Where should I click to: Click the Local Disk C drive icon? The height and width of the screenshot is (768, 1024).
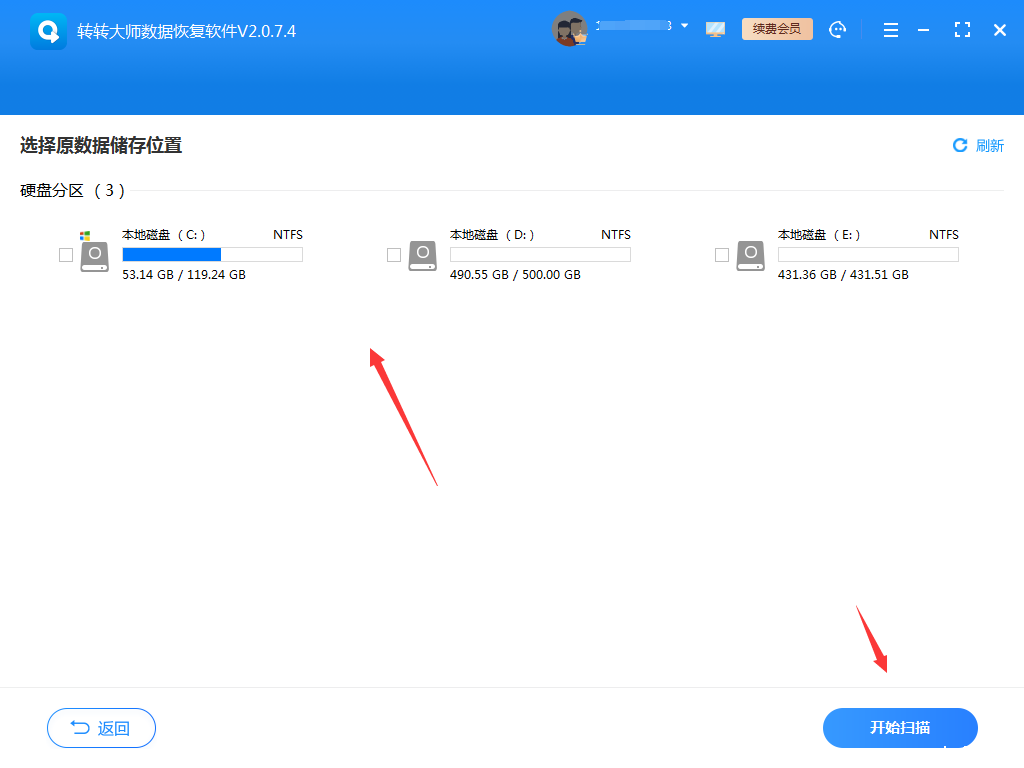[95, 255]
